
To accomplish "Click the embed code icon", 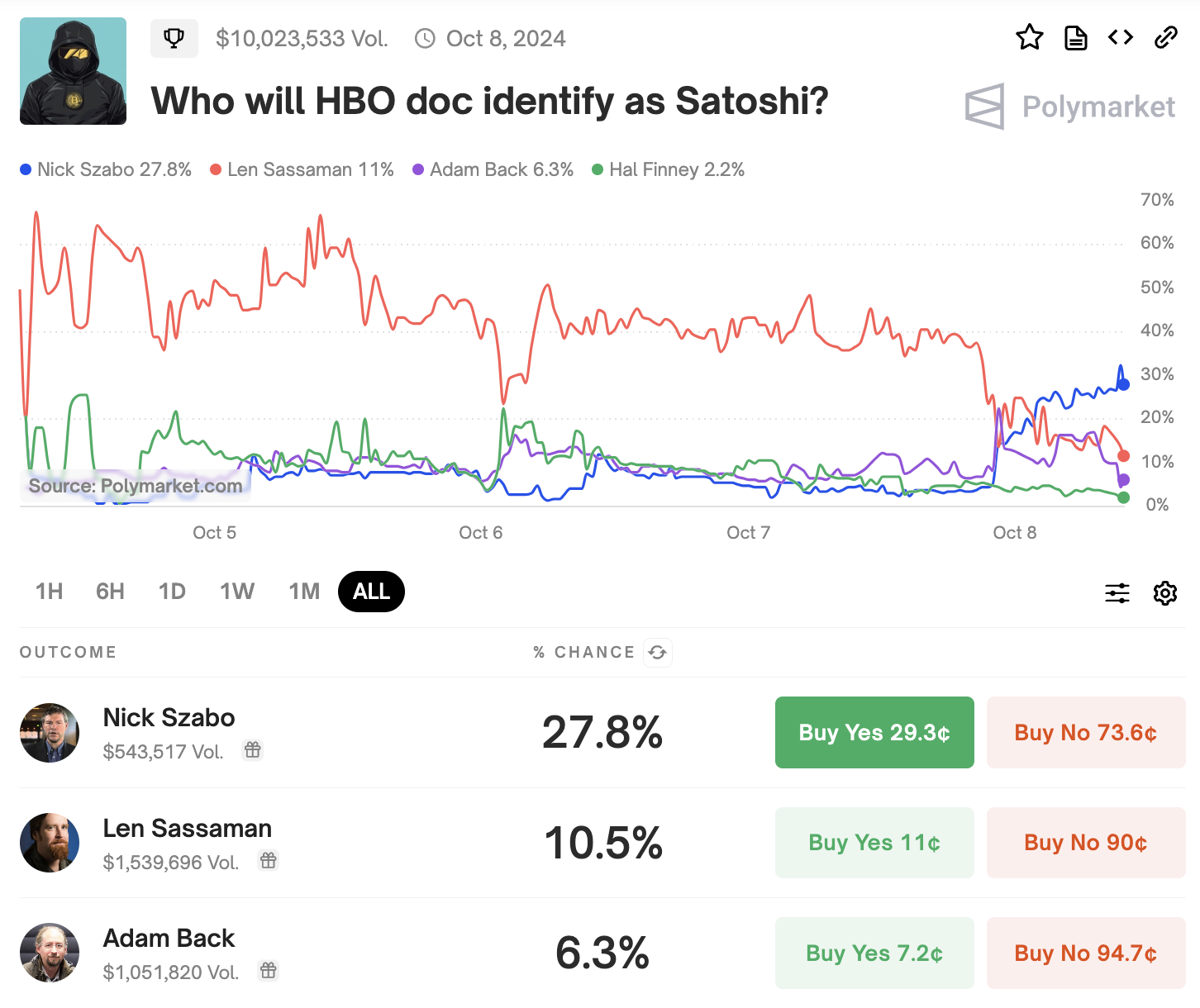I will (1121, 37).
